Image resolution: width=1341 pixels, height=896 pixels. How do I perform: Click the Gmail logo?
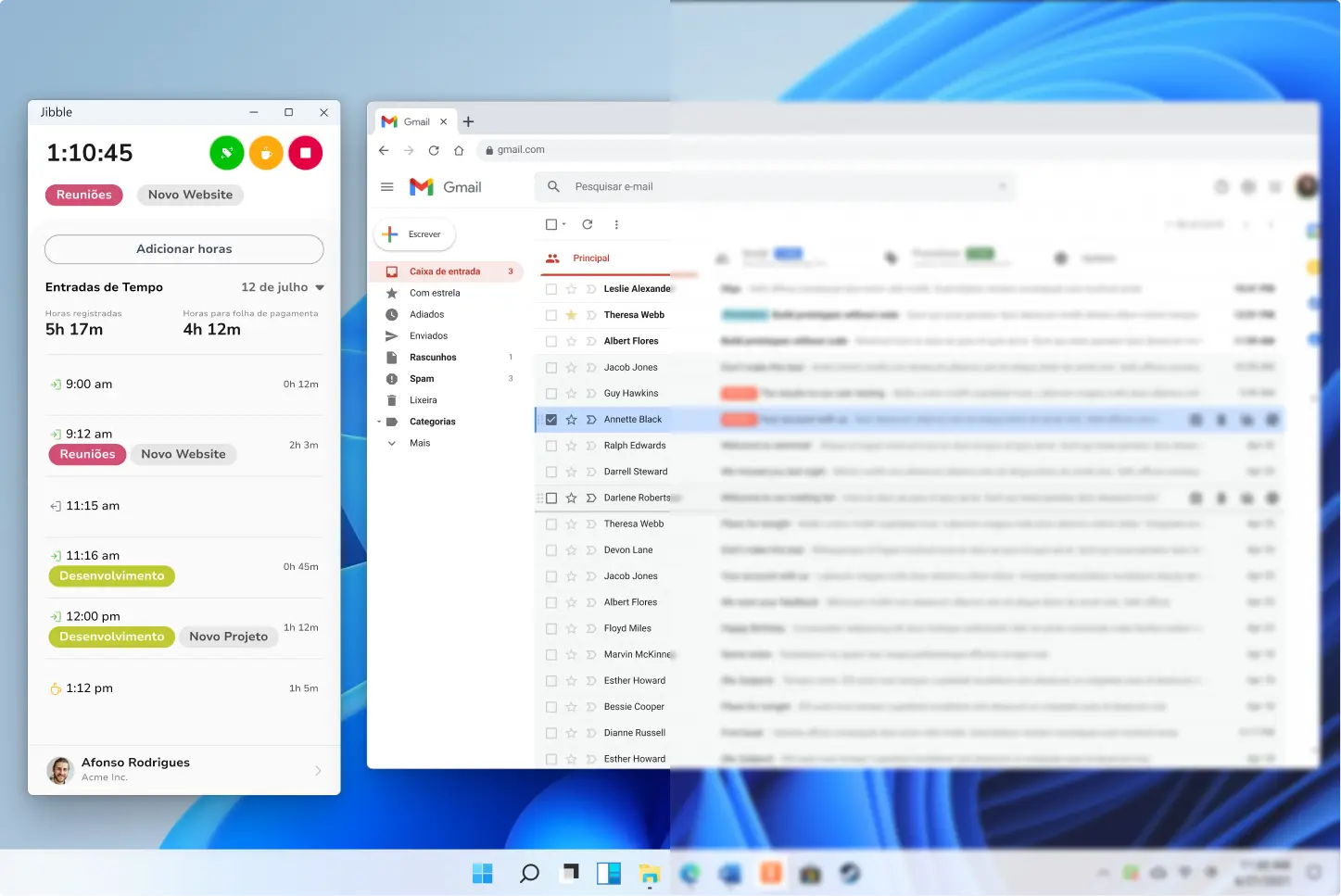pos(446,187)
